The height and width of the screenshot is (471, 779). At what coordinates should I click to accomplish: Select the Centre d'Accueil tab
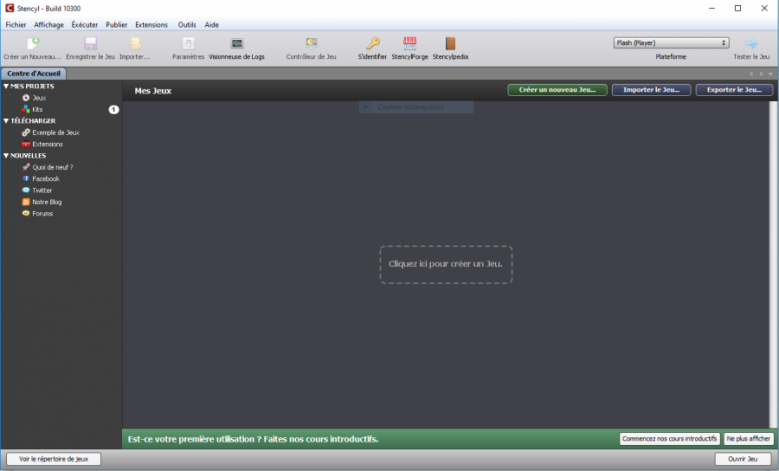click(x=33, y=74)
